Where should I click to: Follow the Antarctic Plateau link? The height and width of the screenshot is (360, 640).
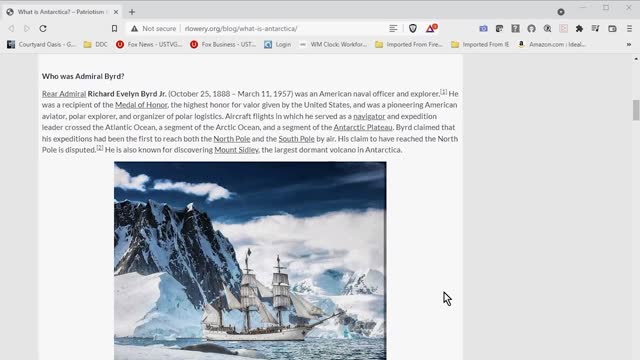click(363, 127)
